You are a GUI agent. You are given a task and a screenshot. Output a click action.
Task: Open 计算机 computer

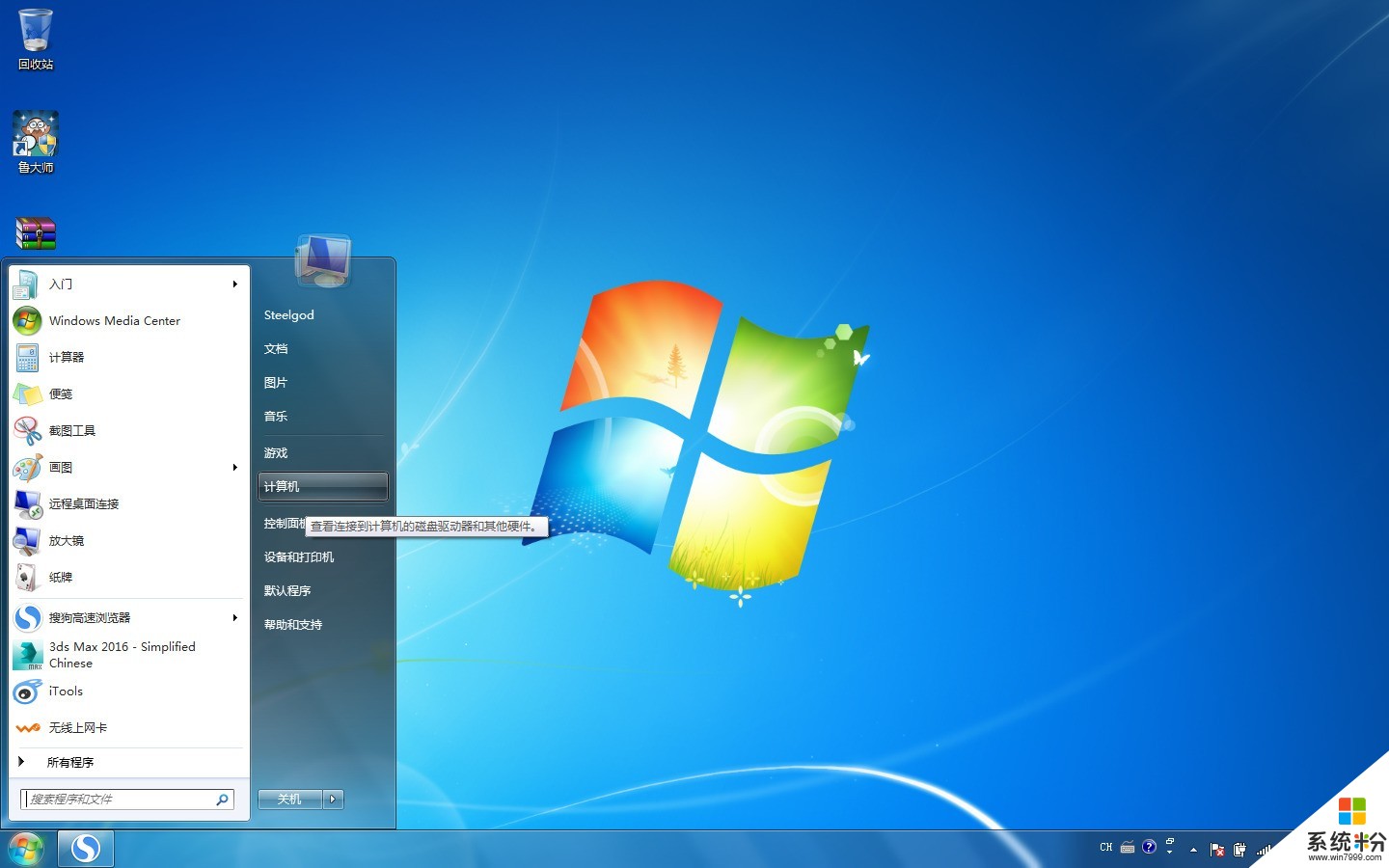pos(323,486)
